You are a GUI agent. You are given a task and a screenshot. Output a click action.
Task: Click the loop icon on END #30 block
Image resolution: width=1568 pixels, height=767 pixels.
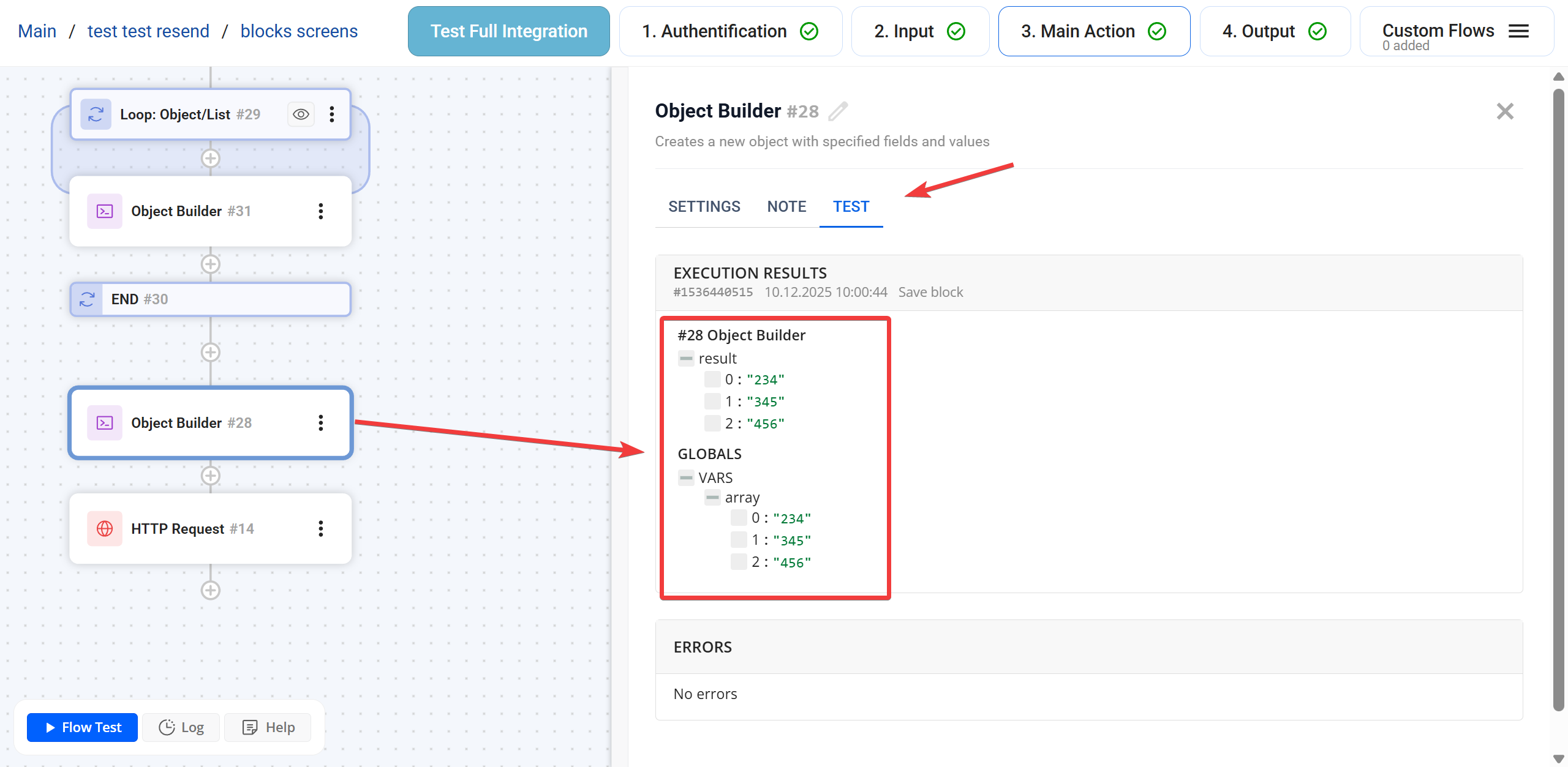(87, 299)
